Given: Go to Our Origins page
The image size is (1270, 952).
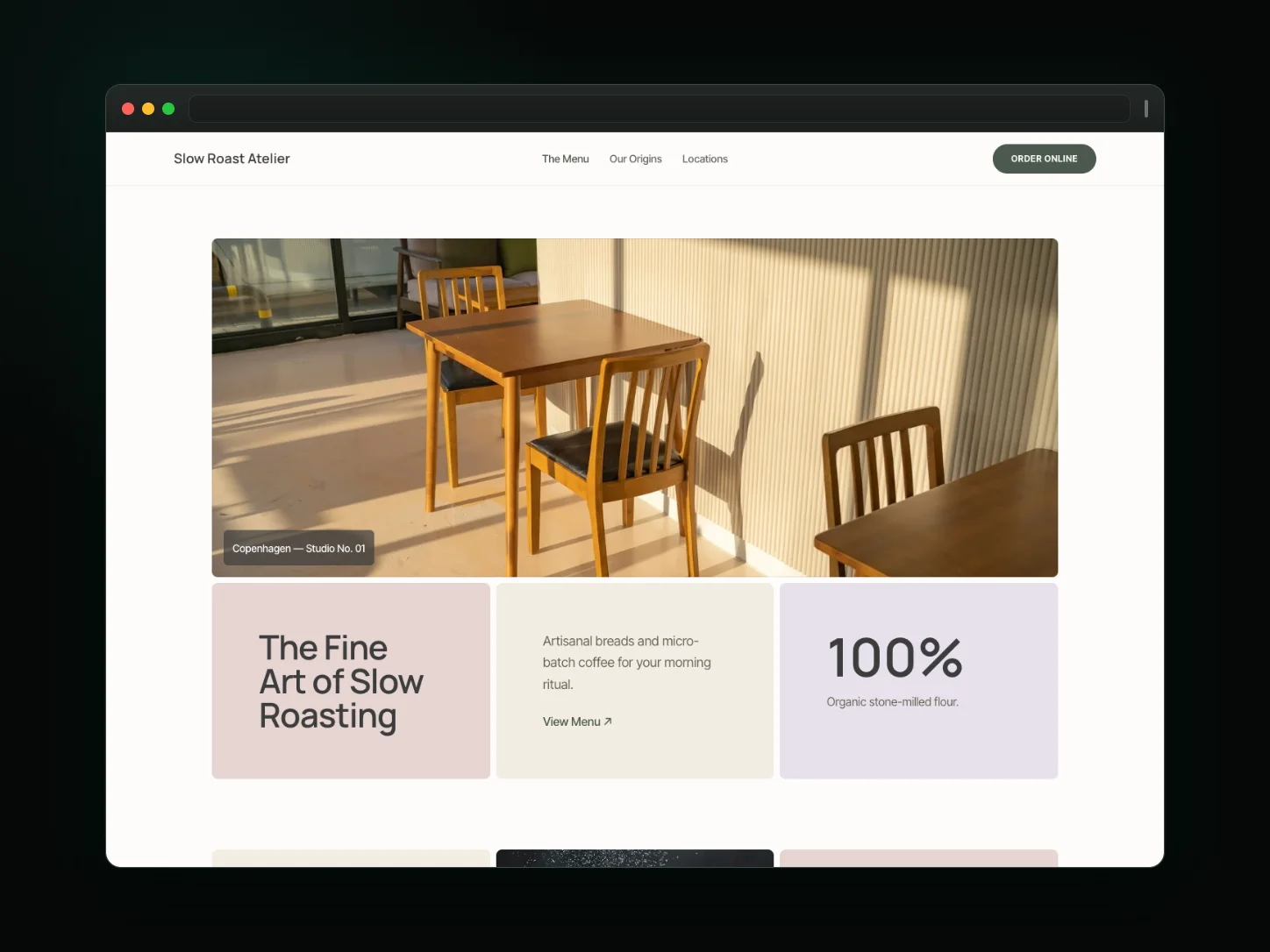Looking at the screenshot, I should tap(636, 159).
